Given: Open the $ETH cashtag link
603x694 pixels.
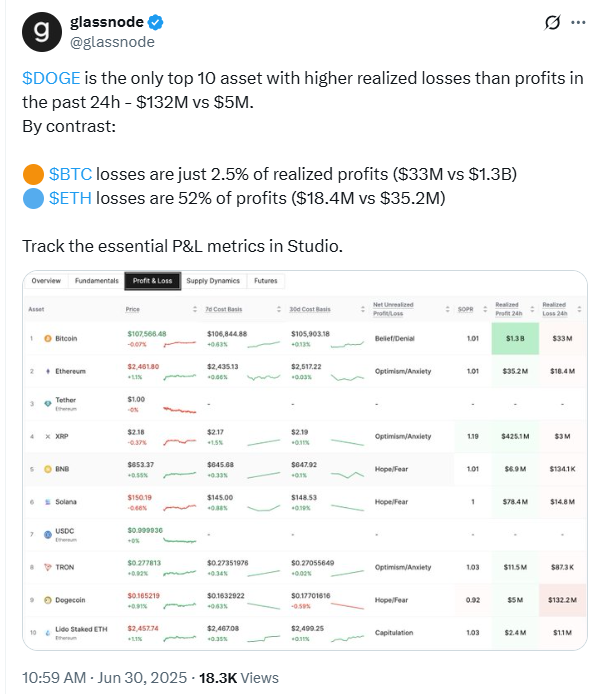Looking at the screenshot, I should 72,197.
